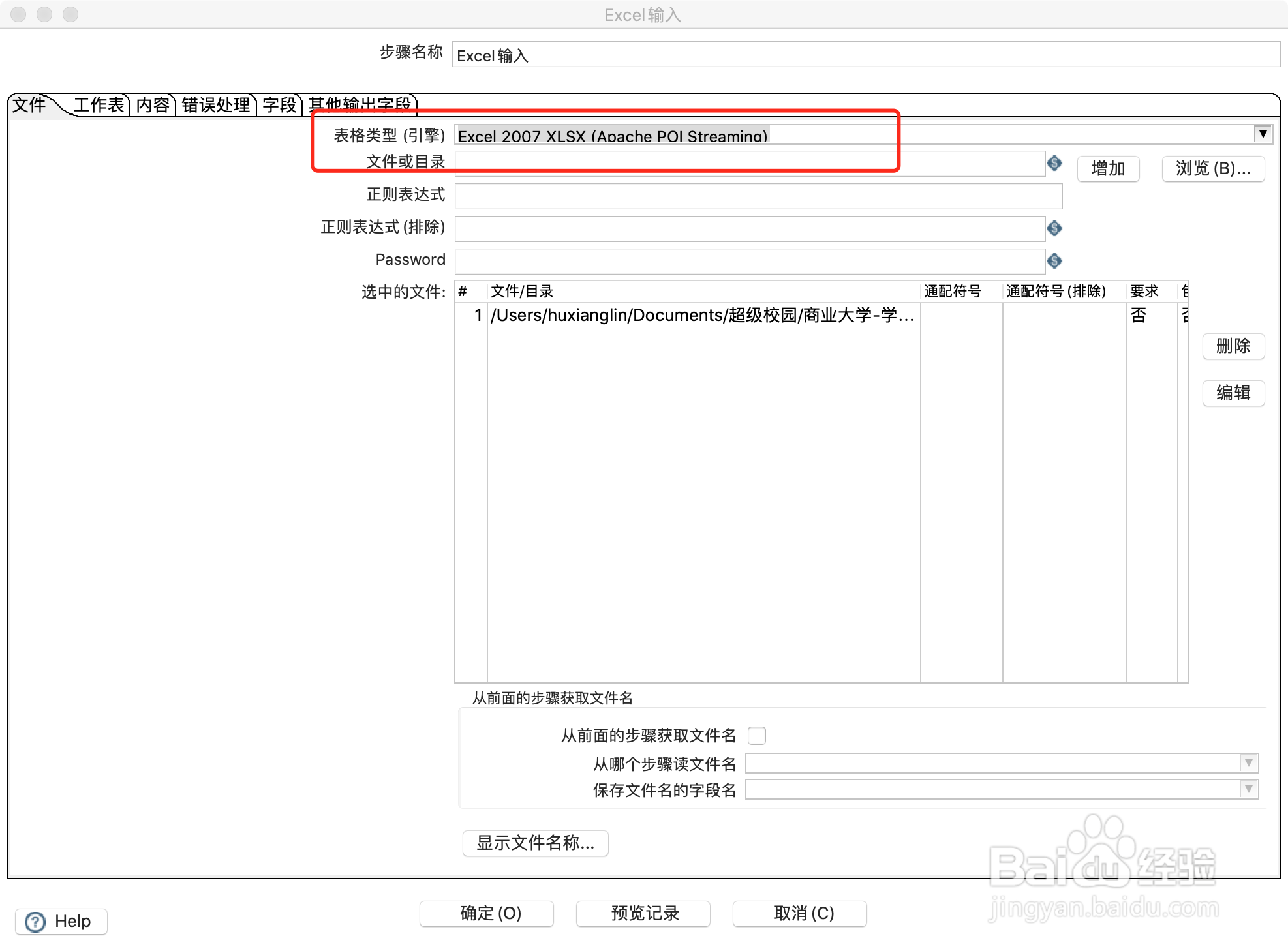Click the Help question mark icon
The width and height of the screenshot is (1288, 951).
click(35, 922)
